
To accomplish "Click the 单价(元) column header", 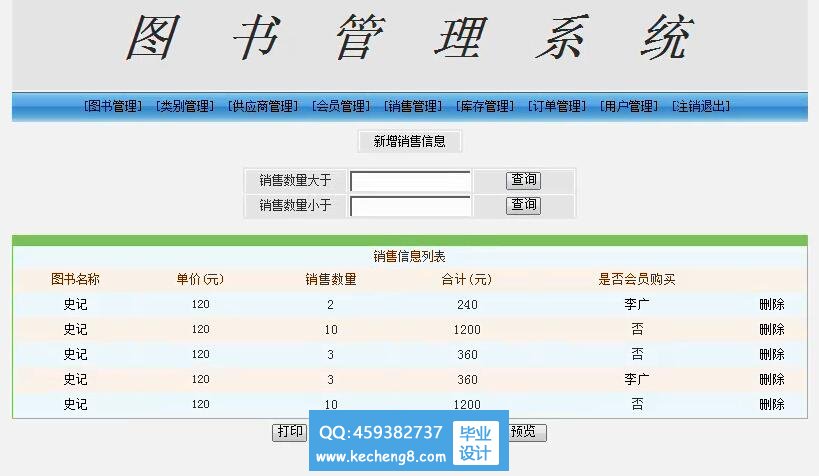I will point(200,280).
